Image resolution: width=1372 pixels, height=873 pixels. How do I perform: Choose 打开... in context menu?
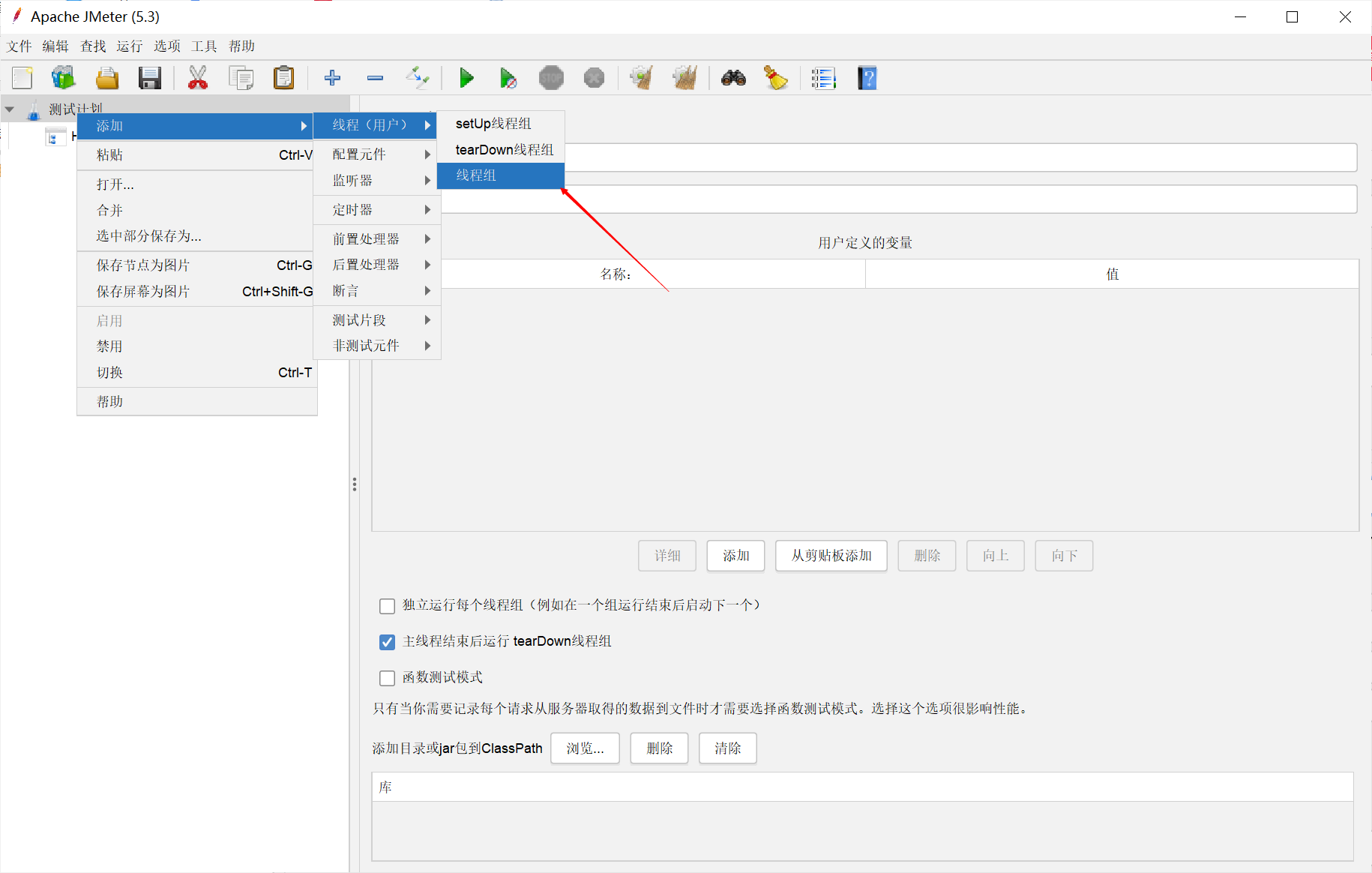pos(196,184)
